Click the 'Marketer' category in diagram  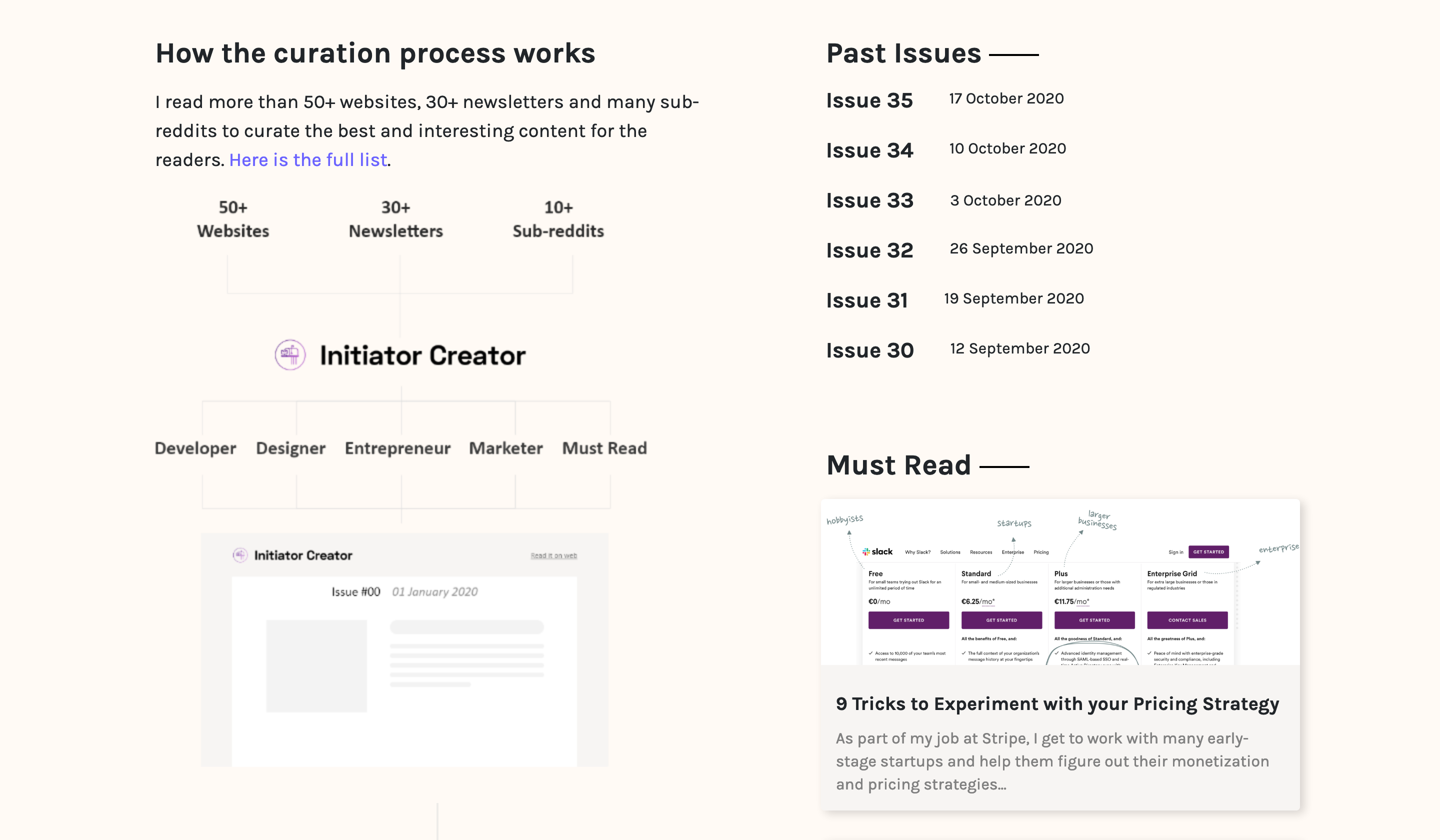[505, 448]
